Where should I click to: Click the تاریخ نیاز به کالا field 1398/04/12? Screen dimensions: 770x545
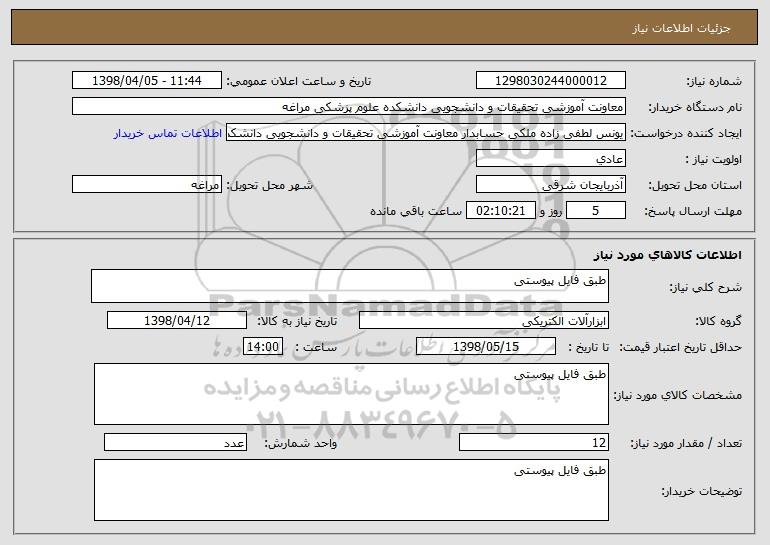coord(177,321)
